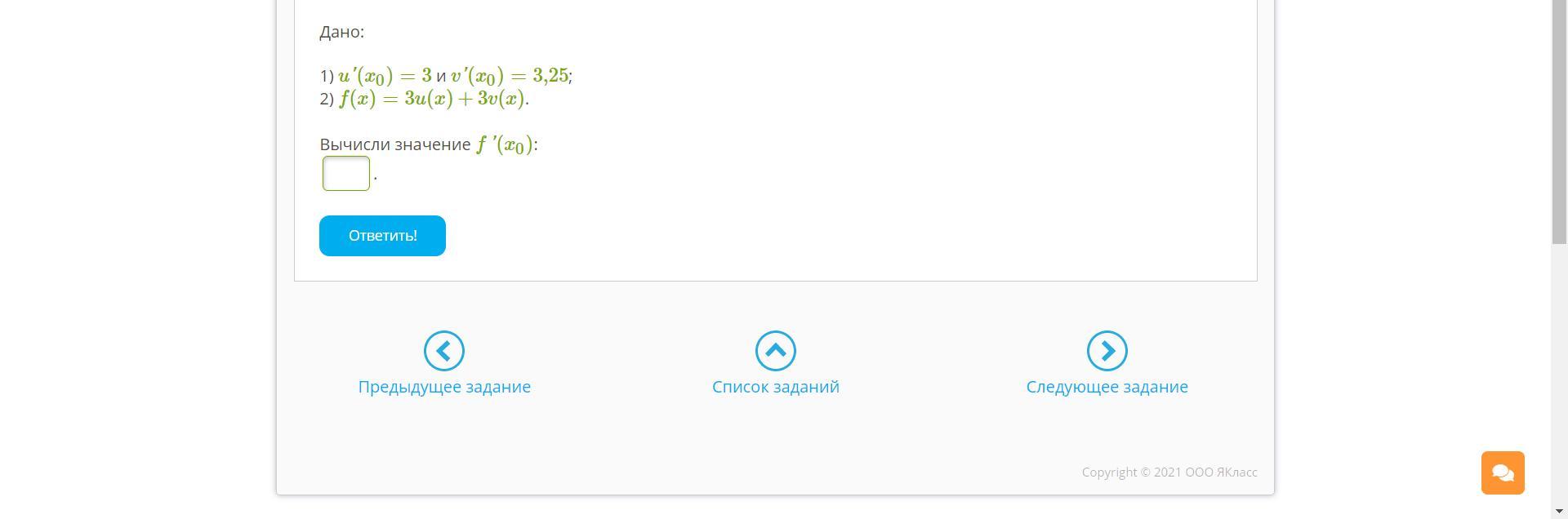Click the scrollbar track below the thumb
Screen dimensions: 1568x519
(x=1559, y=367)
